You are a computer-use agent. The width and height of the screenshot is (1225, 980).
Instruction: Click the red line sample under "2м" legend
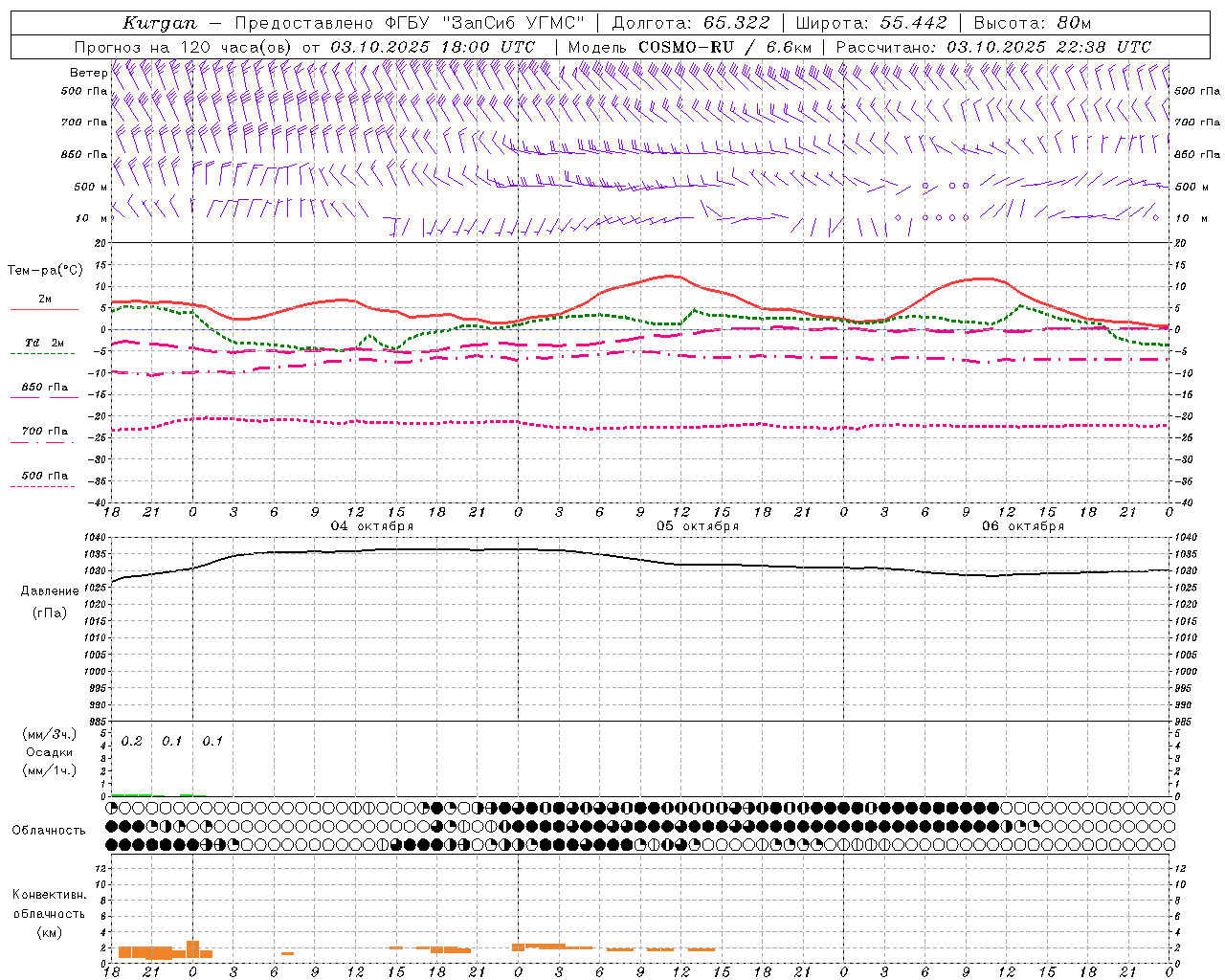44,310
